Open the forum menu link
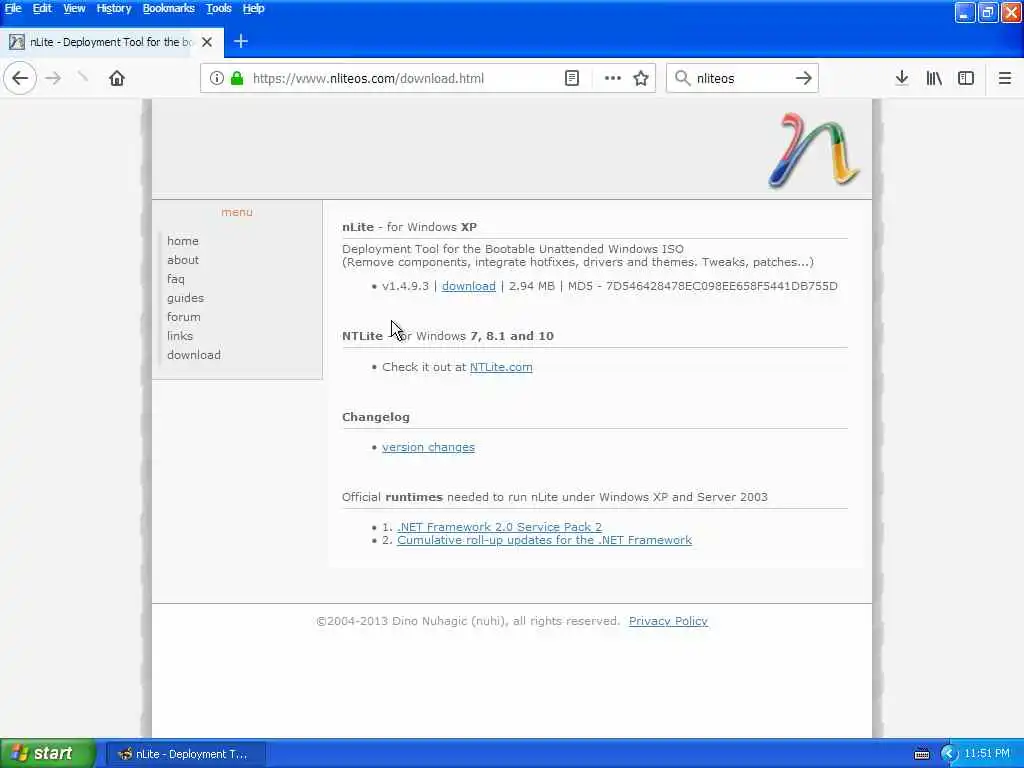The height and width of the screenshot is (768, 1024). [x=184, y=317]
